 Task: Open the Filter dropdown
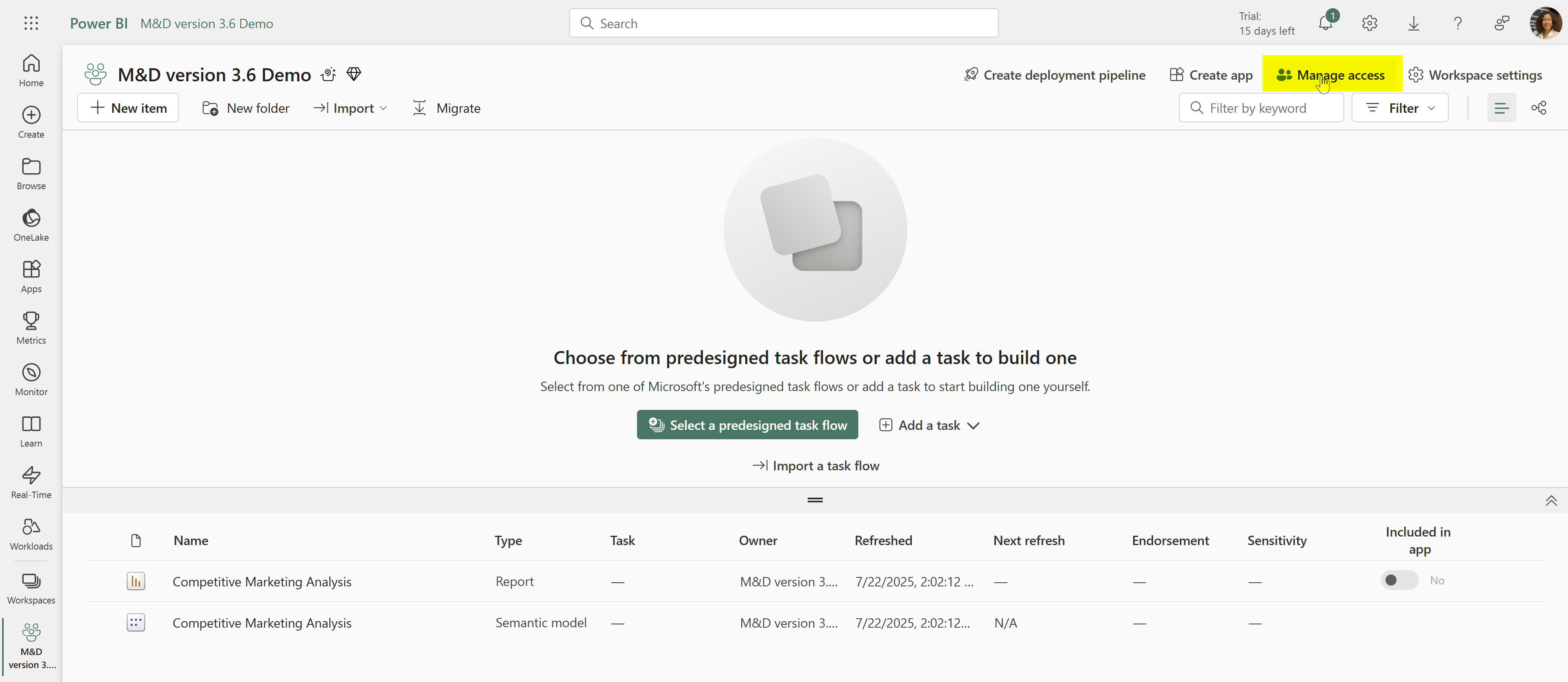pos(1399,108)
